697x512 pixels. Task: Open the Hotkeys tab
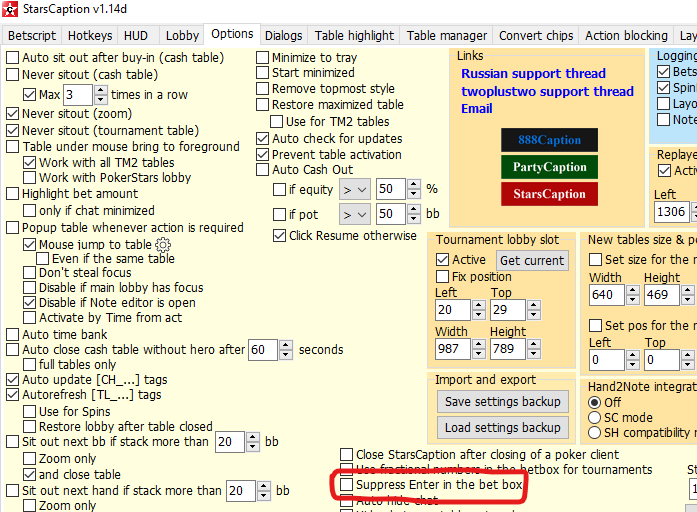(x=90, y=36)
